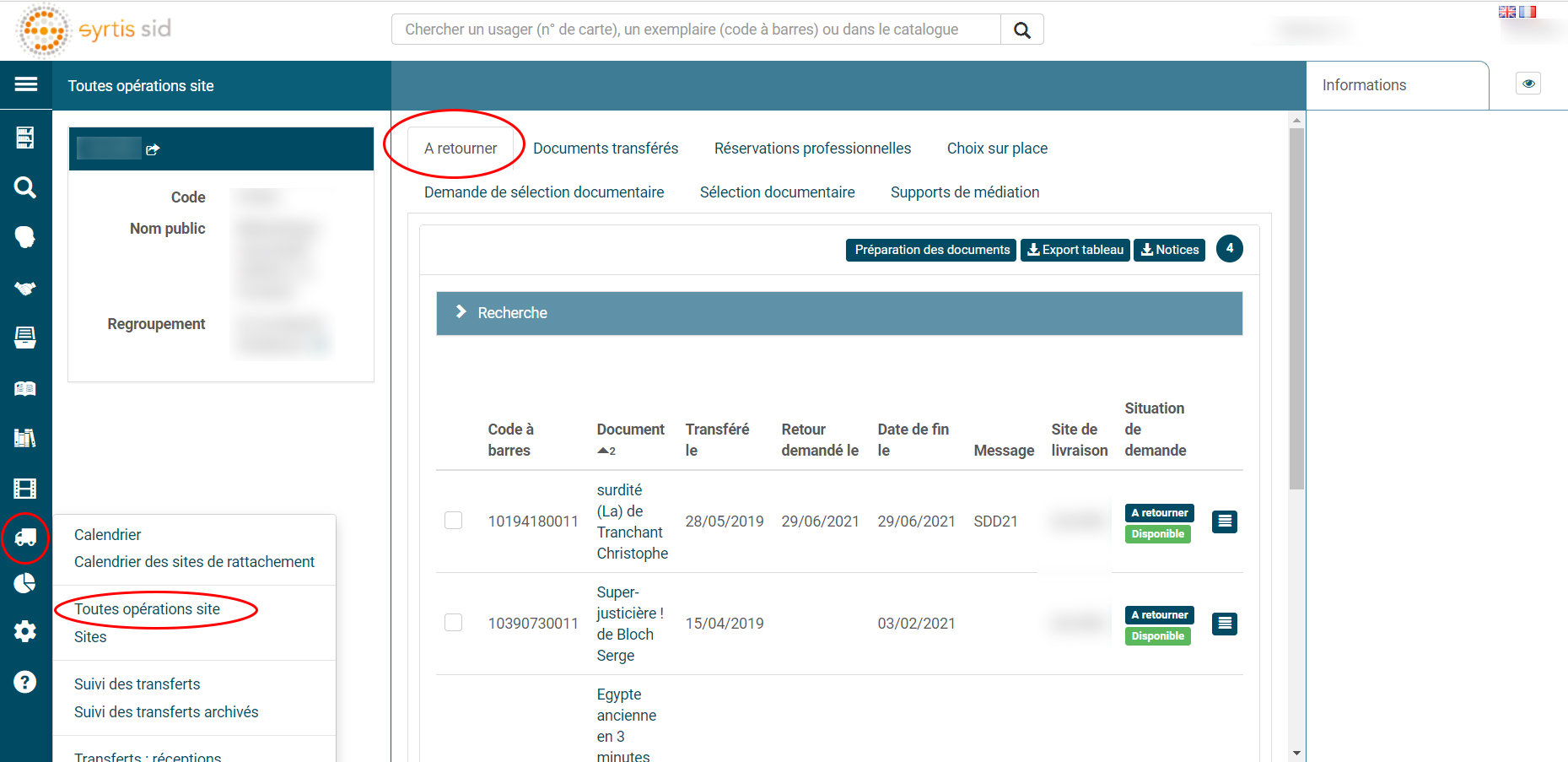Click the share icon next to the site name
The image size is (1568, 762).
153,149
